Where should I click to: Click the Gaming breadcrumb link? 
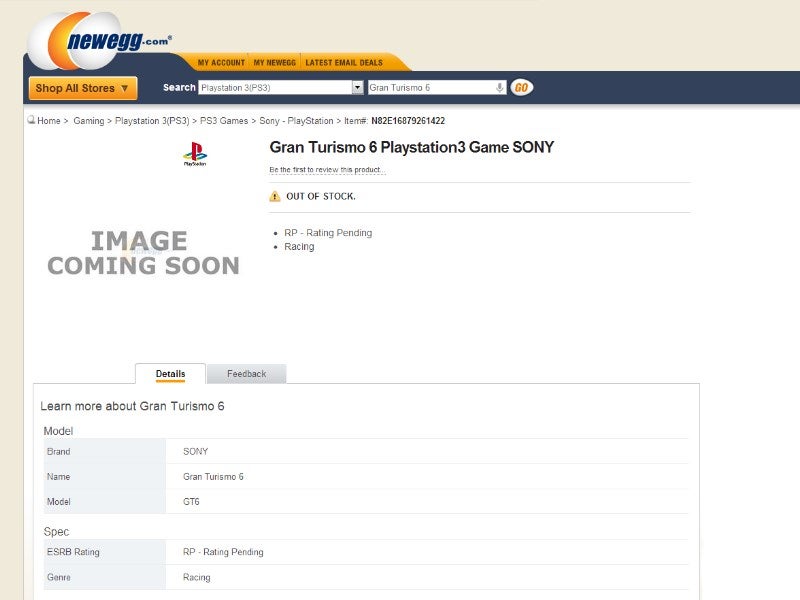pos(89,121)
